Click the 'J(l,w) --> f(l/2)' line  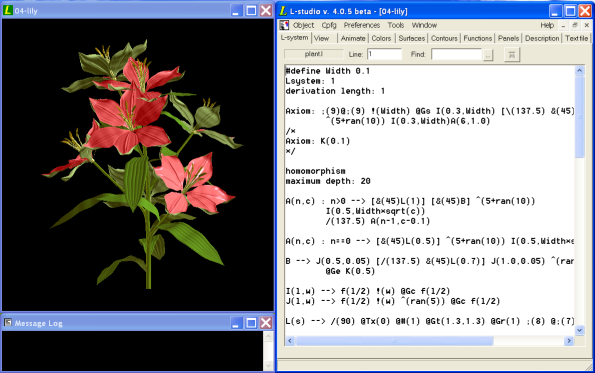click(393, 301)
